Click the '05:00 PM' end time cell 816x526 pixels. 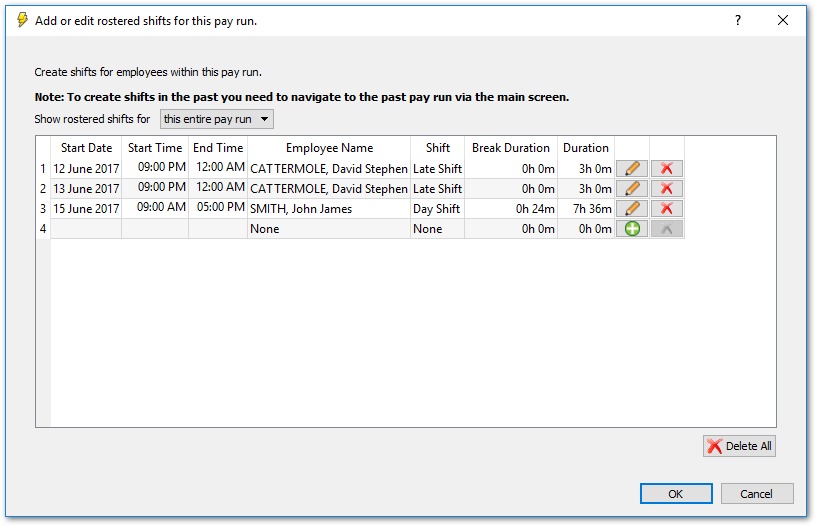click(x=218, y=208)
